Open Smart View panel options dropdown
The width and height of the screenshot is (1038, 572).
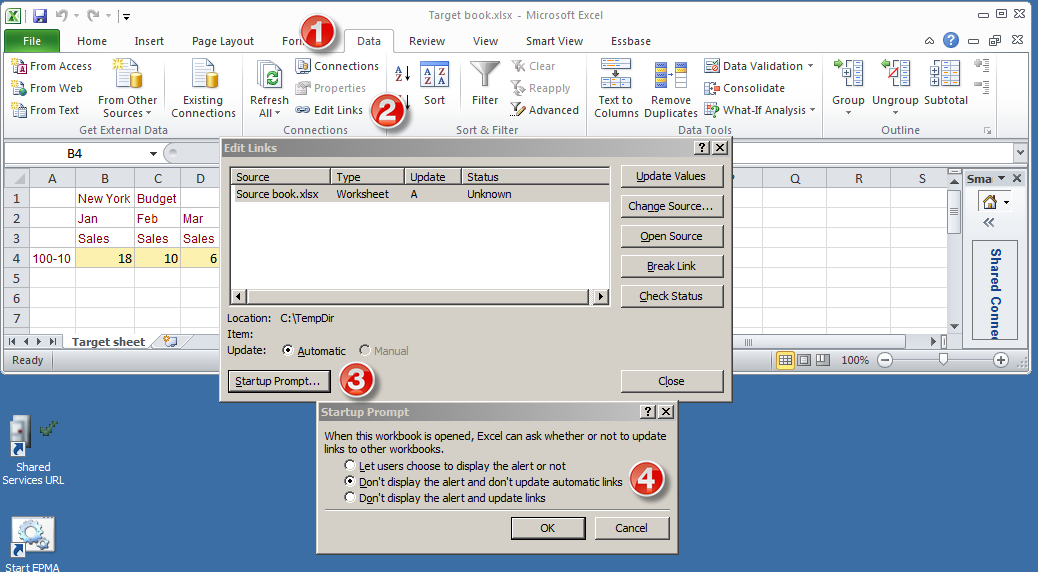(x=1002, y=178)
